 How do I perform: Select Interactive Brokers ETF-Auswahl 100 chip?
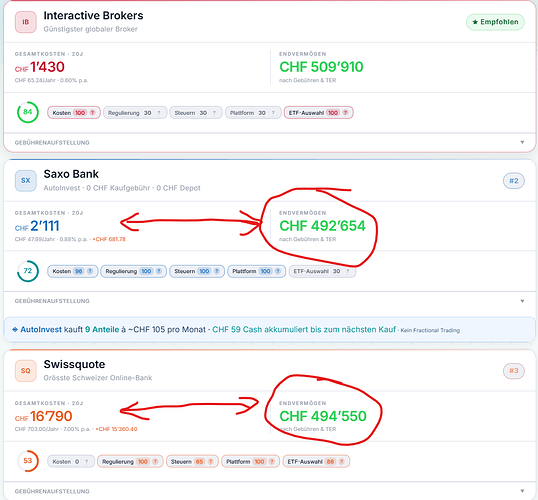click(318, 113)
